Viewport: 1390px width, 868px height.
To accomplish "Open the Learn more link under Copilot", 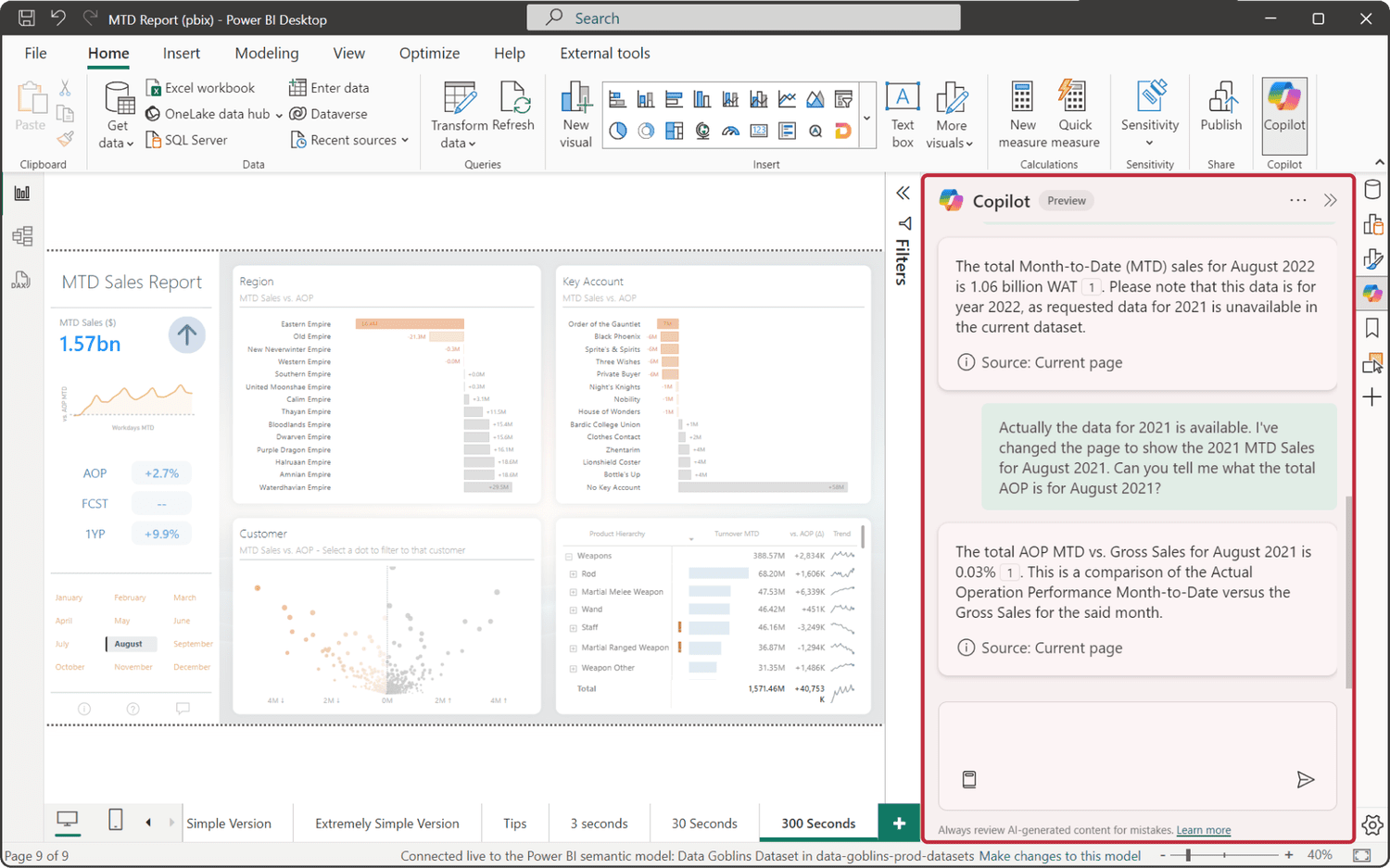I will (x=1203, y=829).
